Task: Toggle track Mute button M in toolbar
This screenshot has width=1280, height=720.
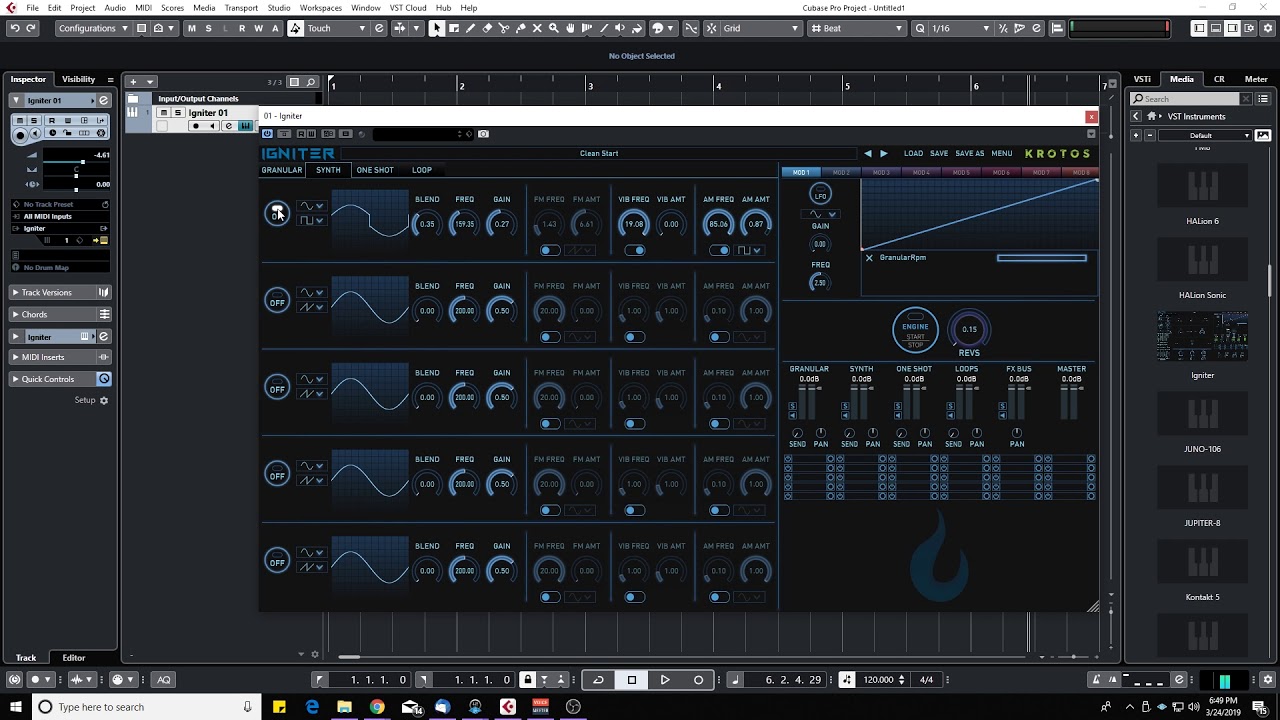Action: click(x=192, y=28)
